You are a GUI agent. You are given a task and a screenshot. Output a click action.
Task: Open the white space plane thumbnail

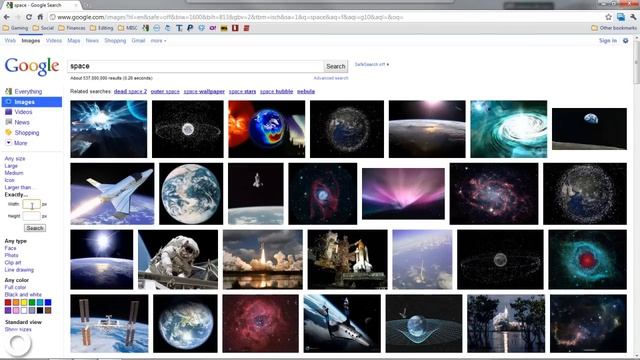112,194
